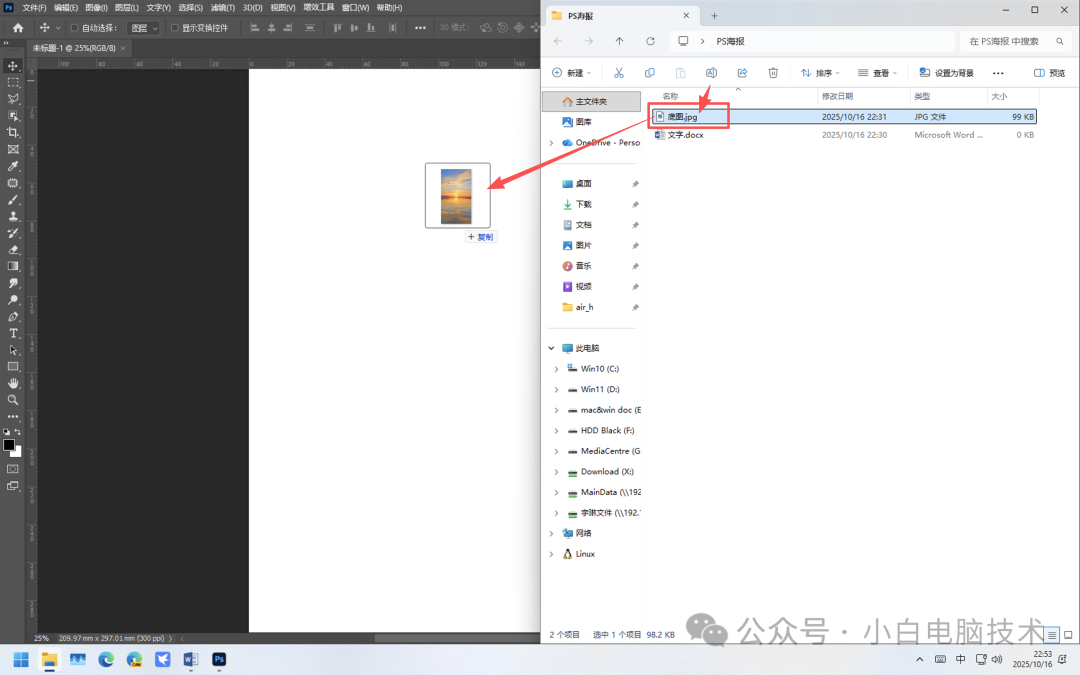Select the Dodge tool
Viewport: 1080px width, 675px height.
[x=12, y=300]
